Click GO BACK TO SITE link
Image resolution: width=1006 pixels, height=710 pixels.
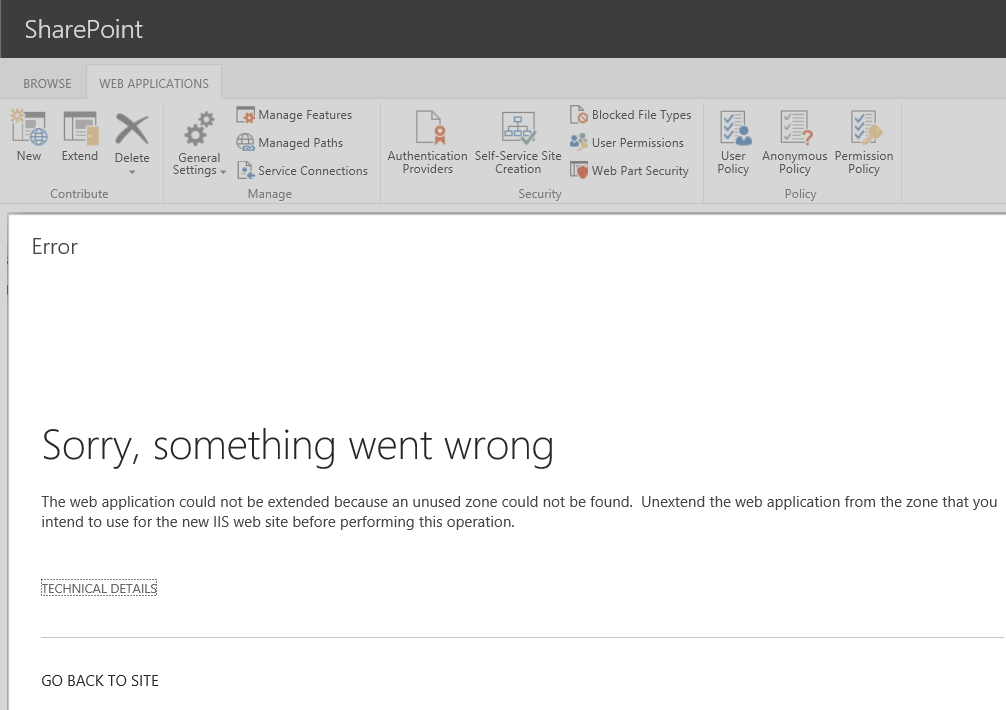tap(100, 680)
